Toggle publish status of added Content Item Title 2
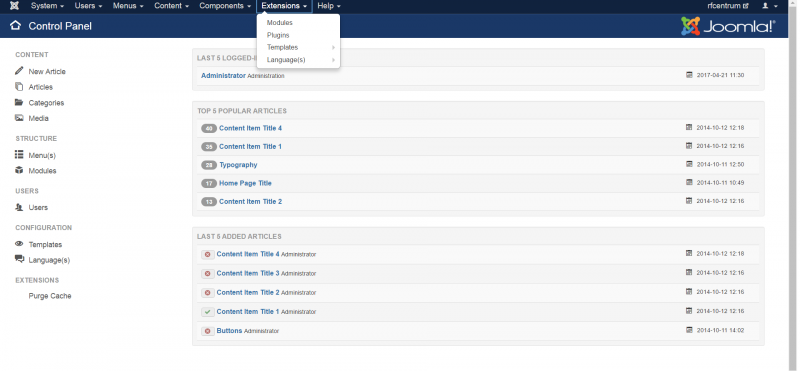 coord(207,293)
